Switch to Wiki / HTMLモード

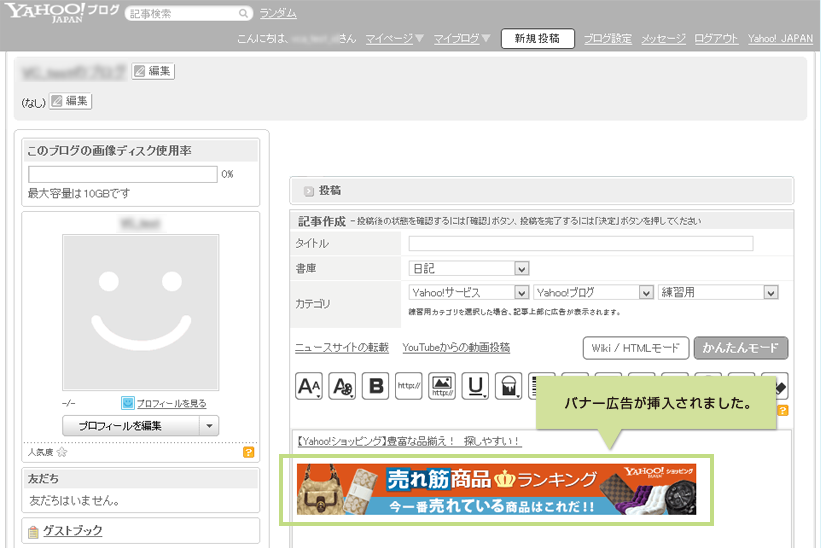[636, 348]
